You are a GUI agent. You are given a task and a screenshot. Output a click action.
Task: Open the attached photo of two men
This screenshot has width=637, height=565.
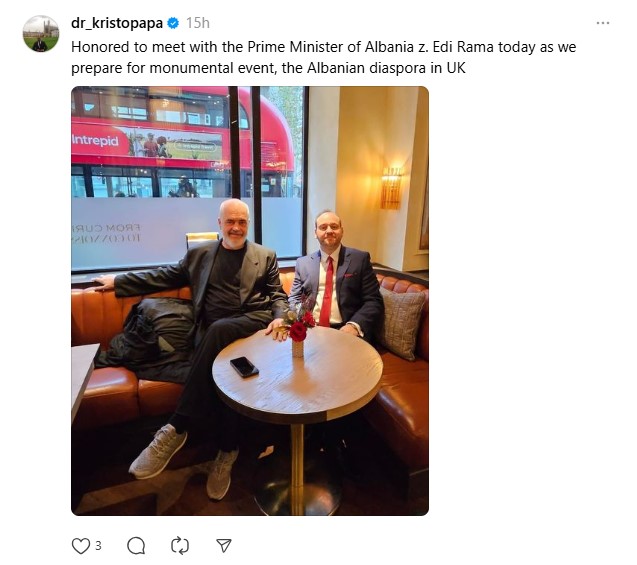click(x=250, y=301)
